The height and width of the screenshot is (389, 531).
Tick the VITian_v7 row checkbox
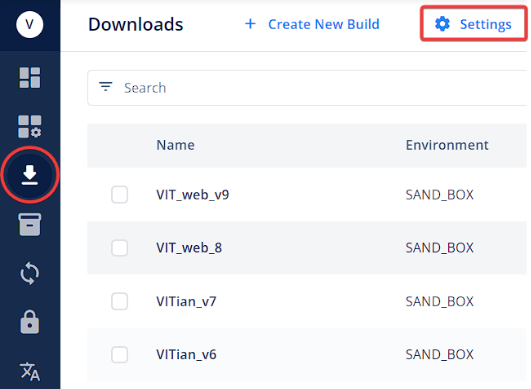(120, 301)
